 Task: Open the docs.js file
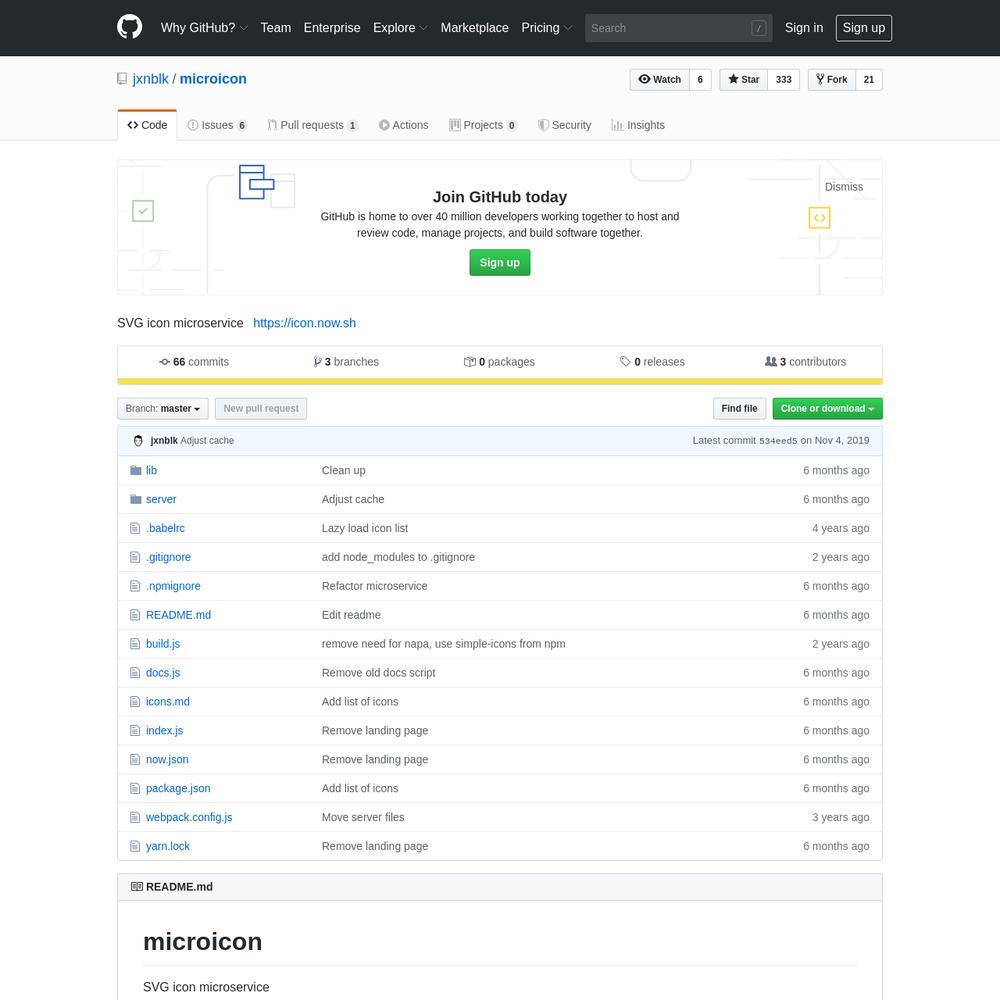tap(163, 673)
